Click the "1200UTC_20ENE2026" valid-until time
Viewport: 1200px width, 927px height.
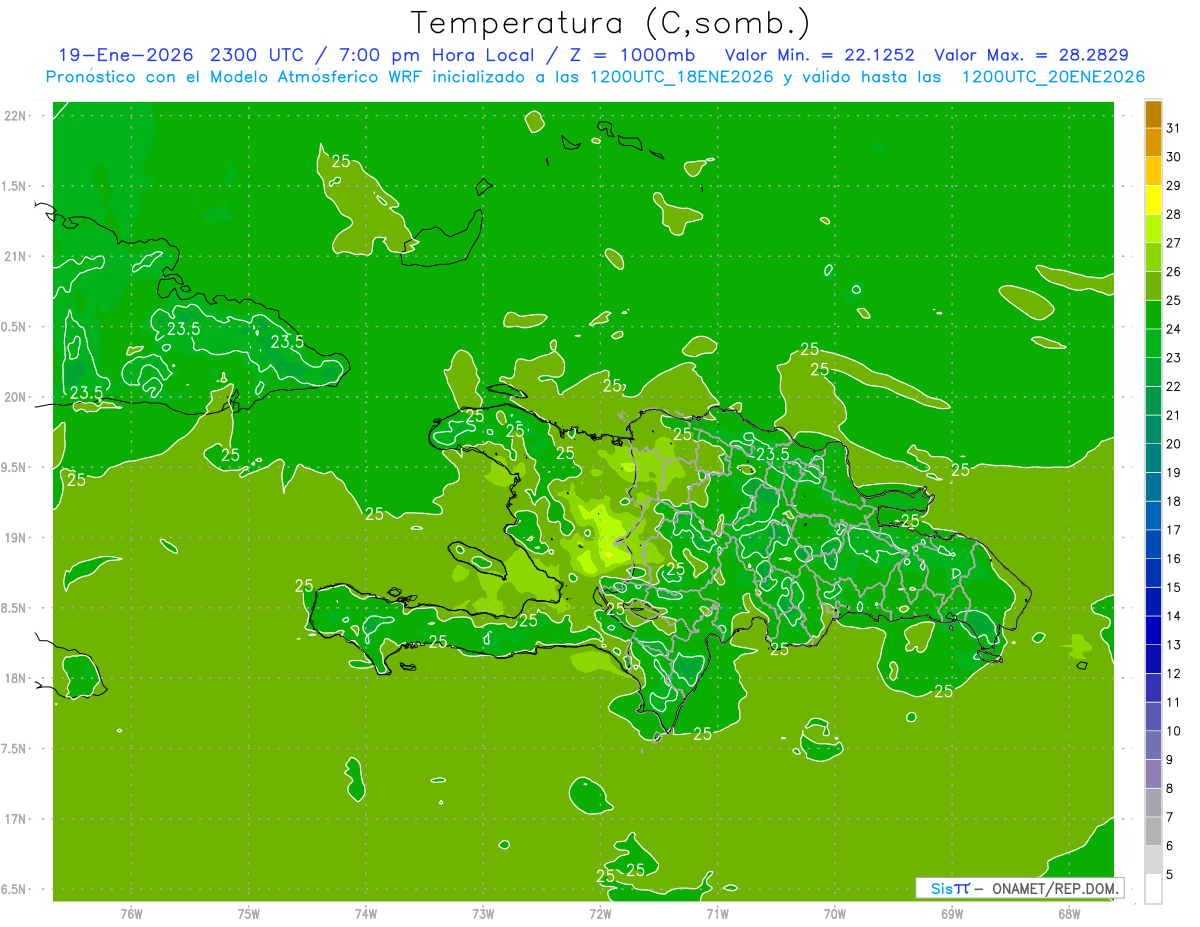tap(1053, 77)
